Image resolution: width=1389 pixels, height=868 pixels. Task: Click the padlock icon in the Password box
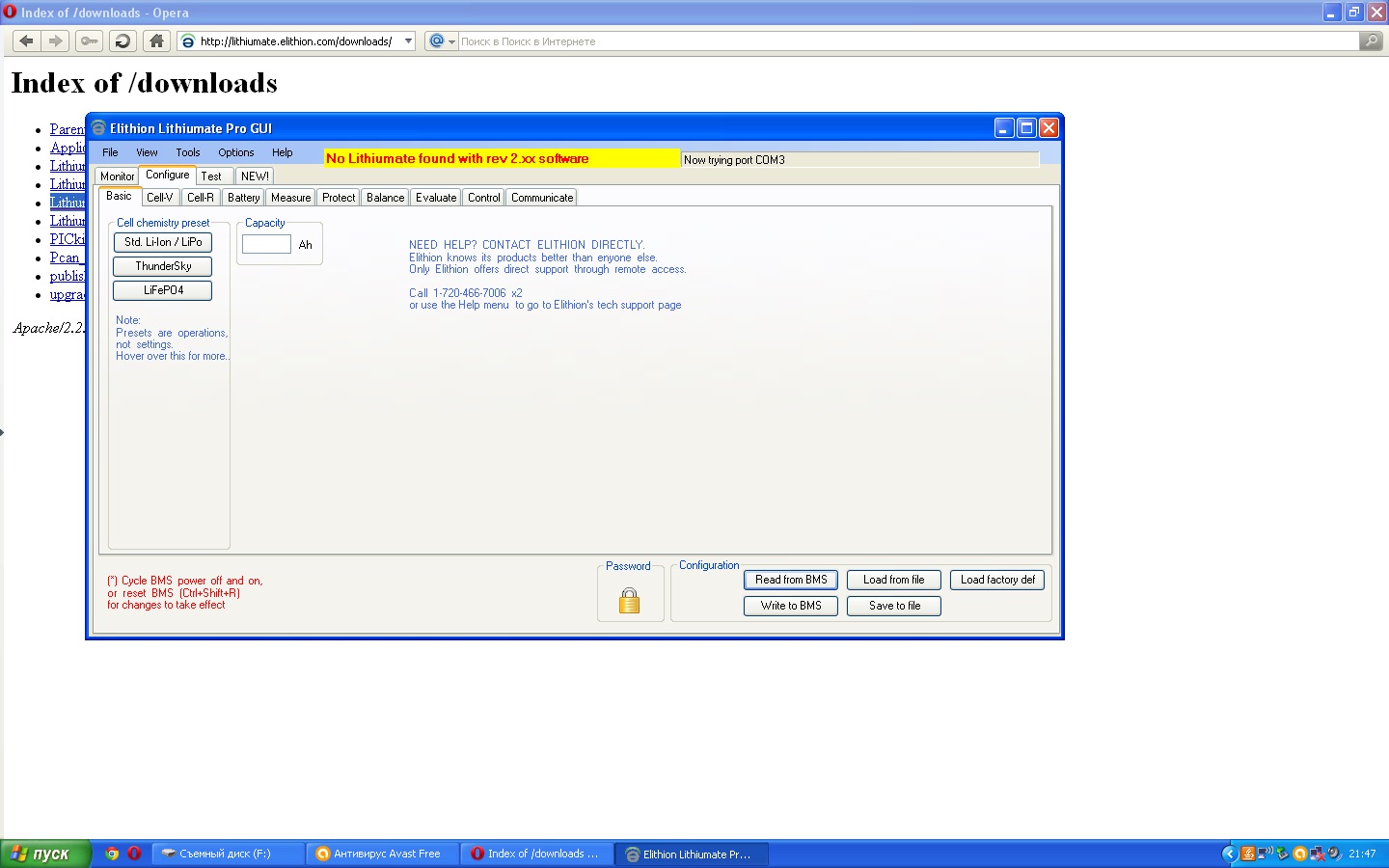pyautogui.click(x=629, y=601)
